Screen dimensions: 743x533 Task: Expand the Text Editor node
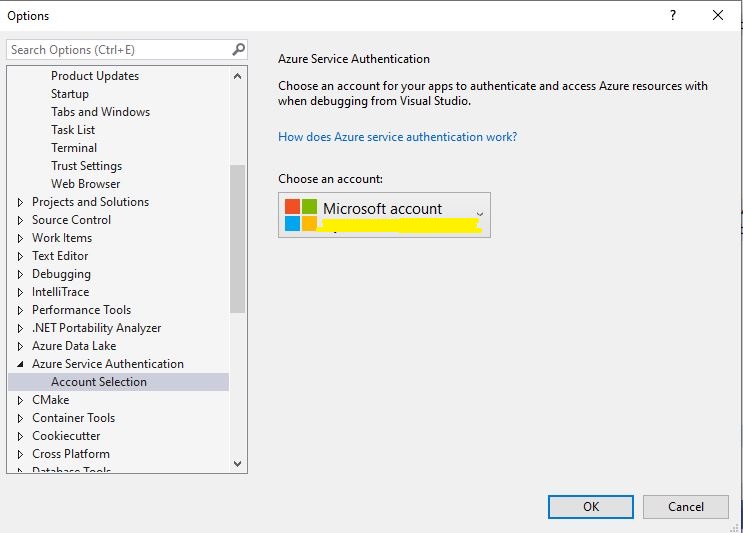(21, 256)
